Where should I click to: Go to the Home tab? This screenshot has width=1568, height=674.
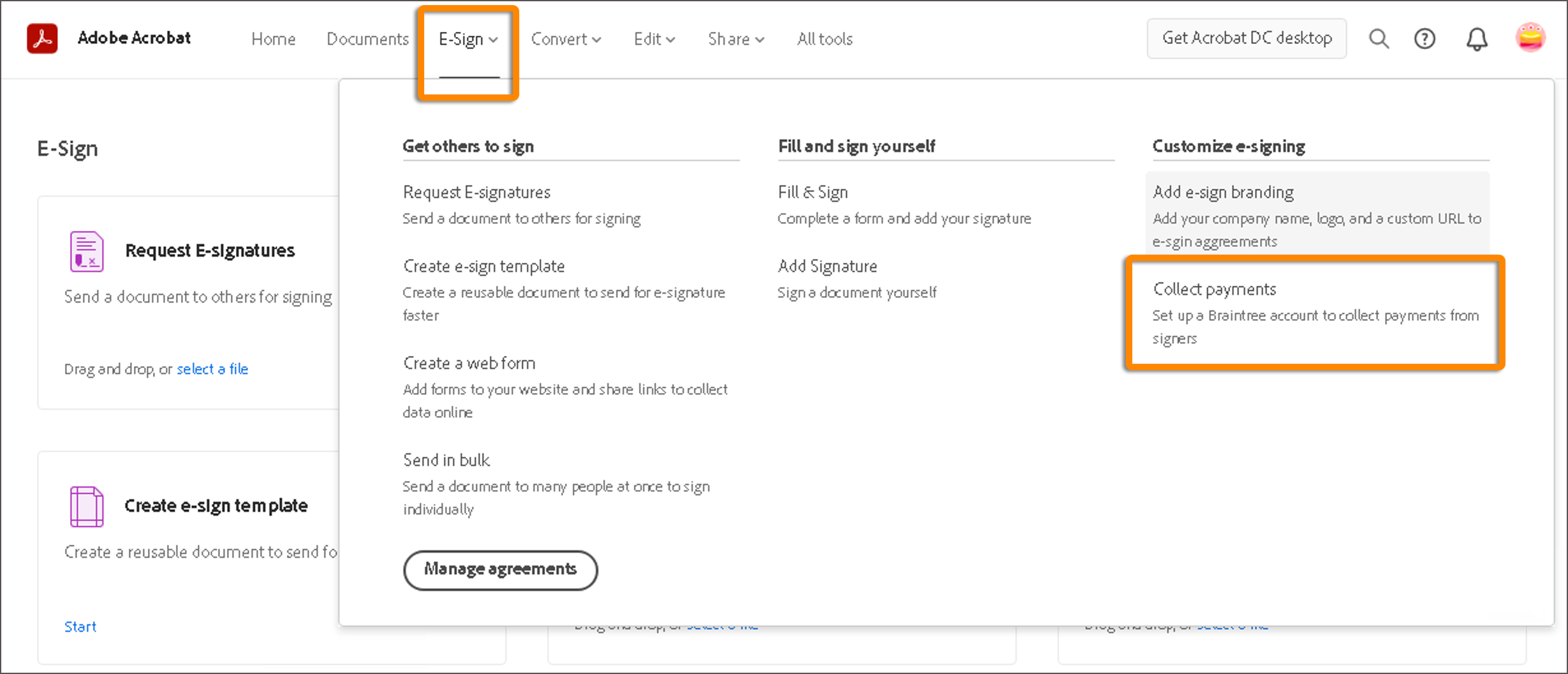273,39
